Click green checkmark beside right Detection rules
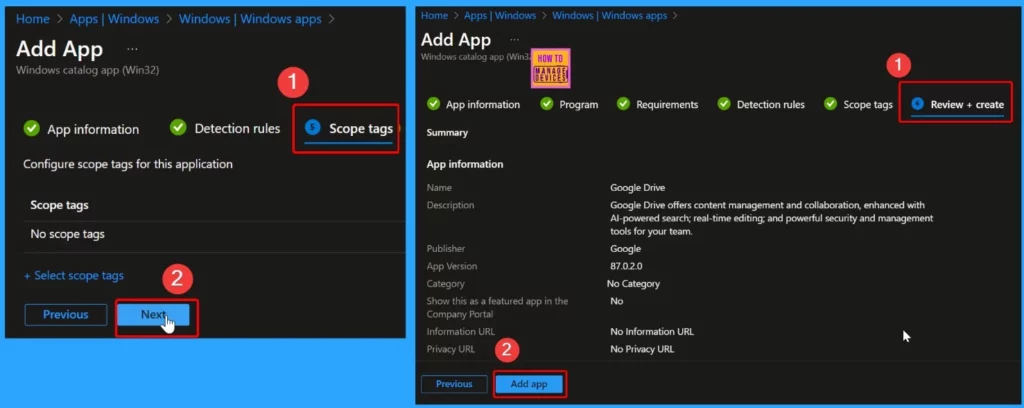 [724, 104]
